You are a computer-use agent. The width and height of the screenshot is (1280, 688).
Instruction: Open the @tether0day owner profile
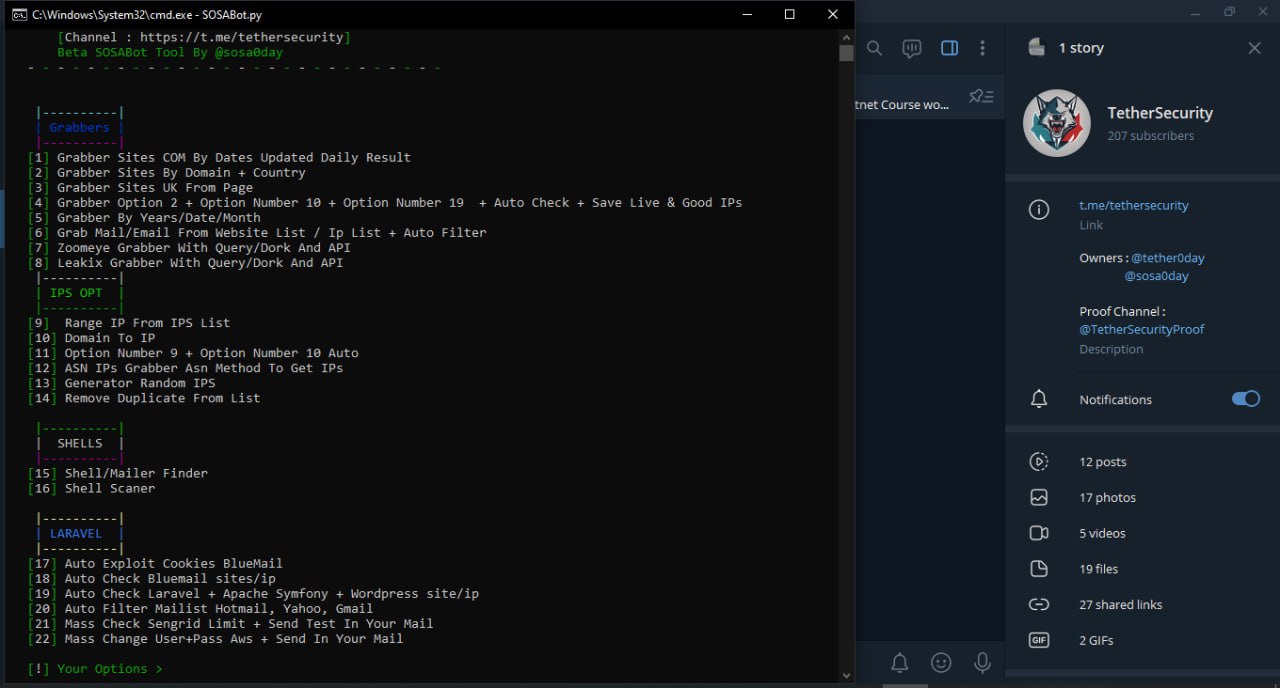[x=1168, y=258]
